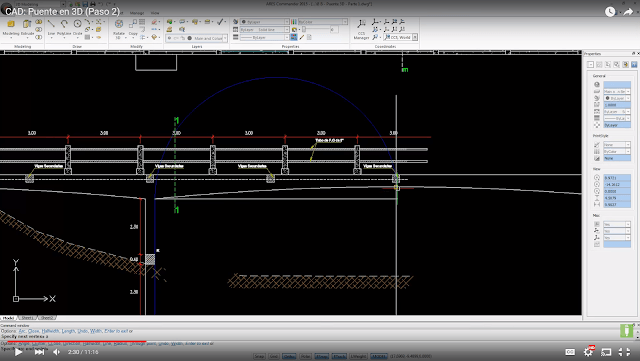This screenshot has height=361, width=640.
Task: Click the green command window indicator icon
Action: (x=626, y=330)
